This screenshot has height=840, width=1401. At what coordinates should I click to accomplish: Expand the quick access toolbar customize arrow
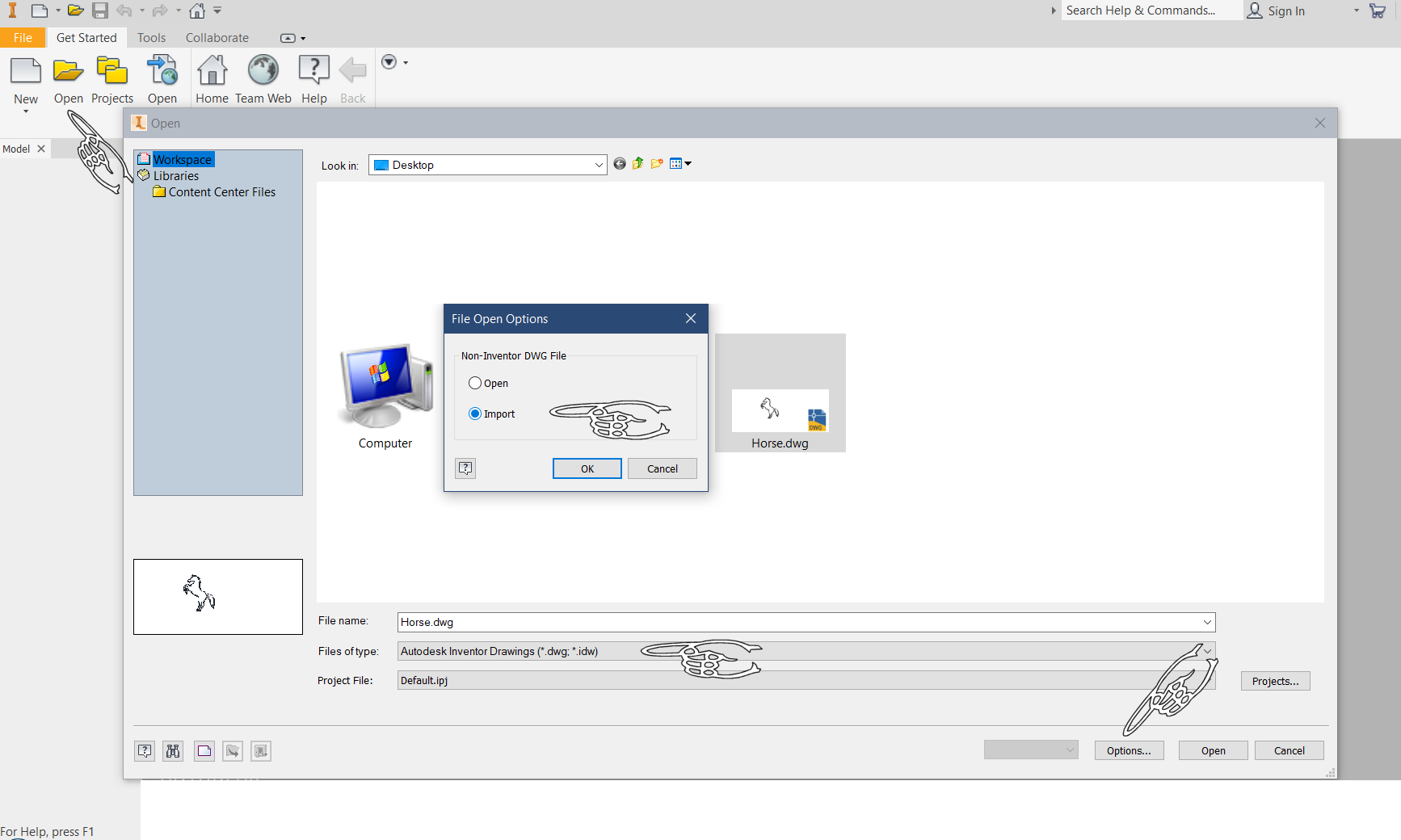(217, 10)
